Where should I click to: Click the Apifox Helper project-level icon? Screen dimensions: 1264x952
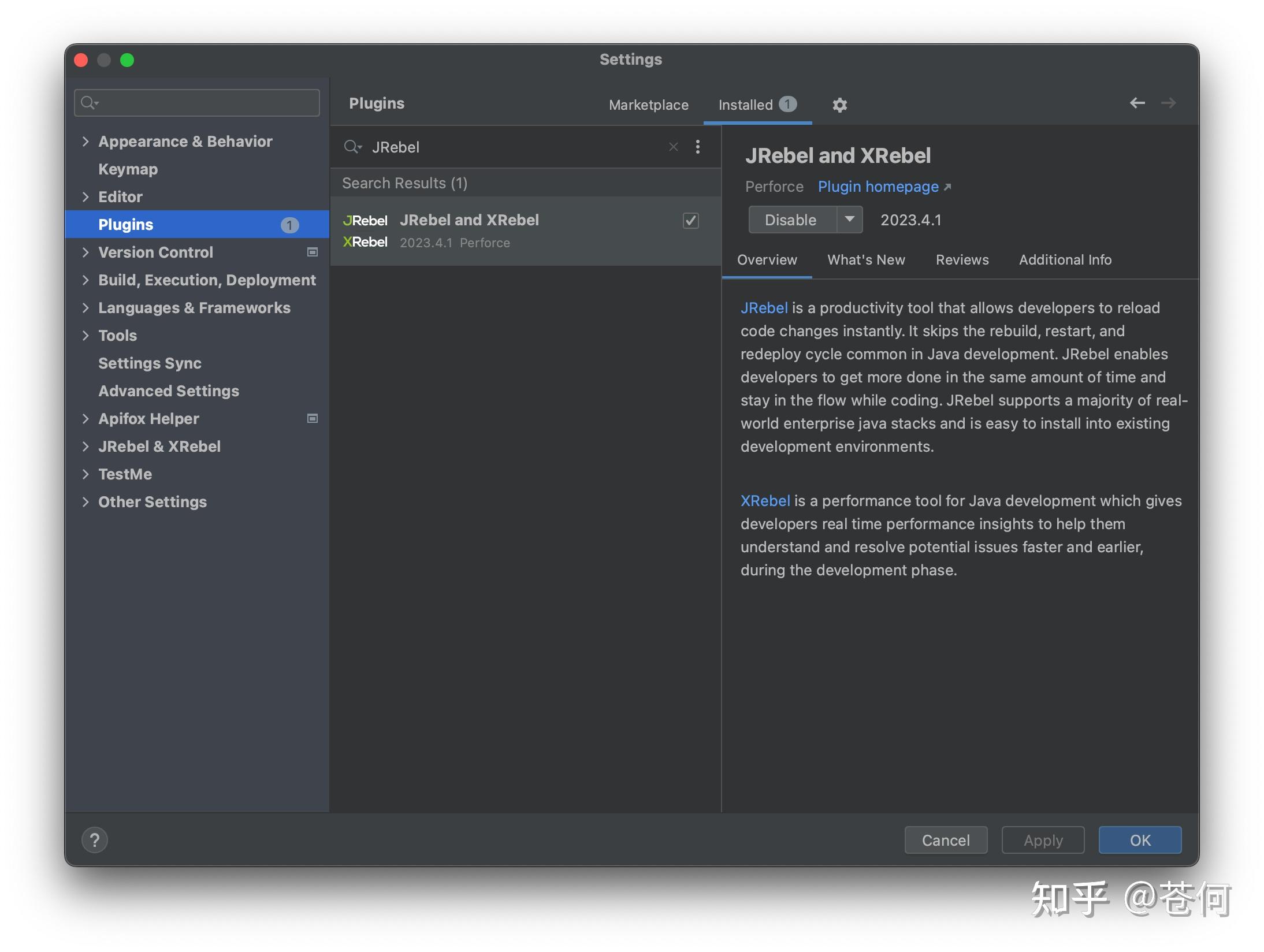313,418
